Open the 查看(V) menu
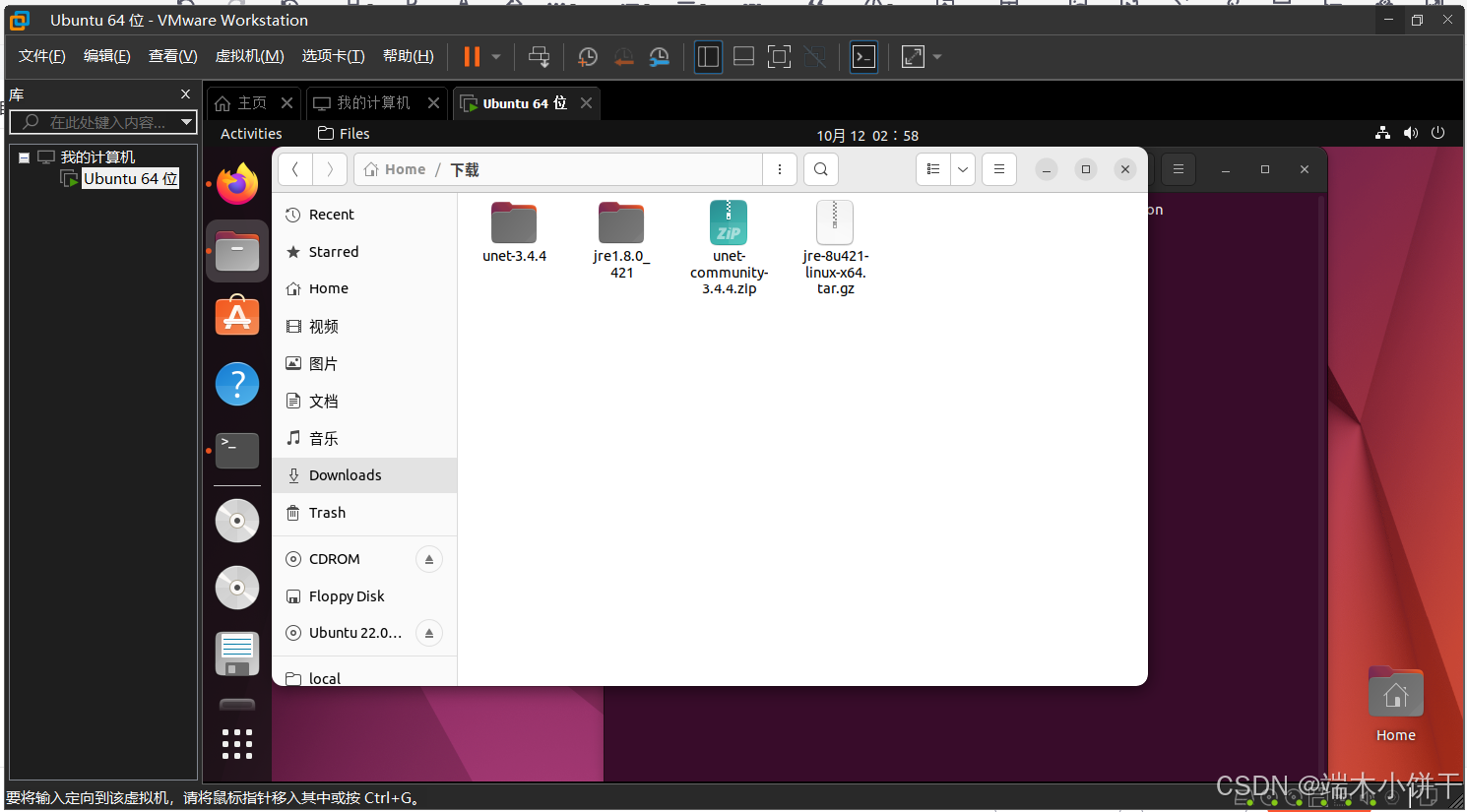This screenshot has height=812, width=1467. (x=172, y=56)
